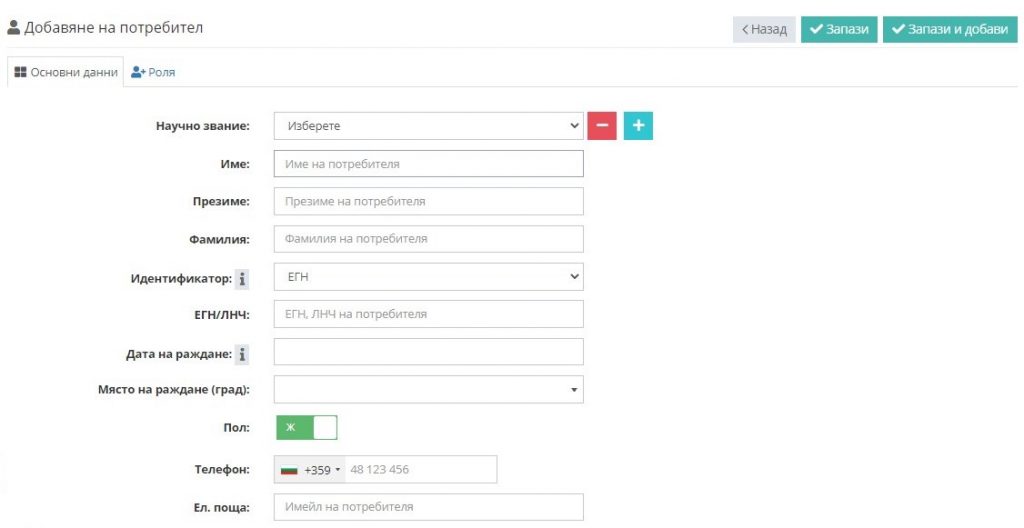Click into the Фамилия input field

click(428, 239)
